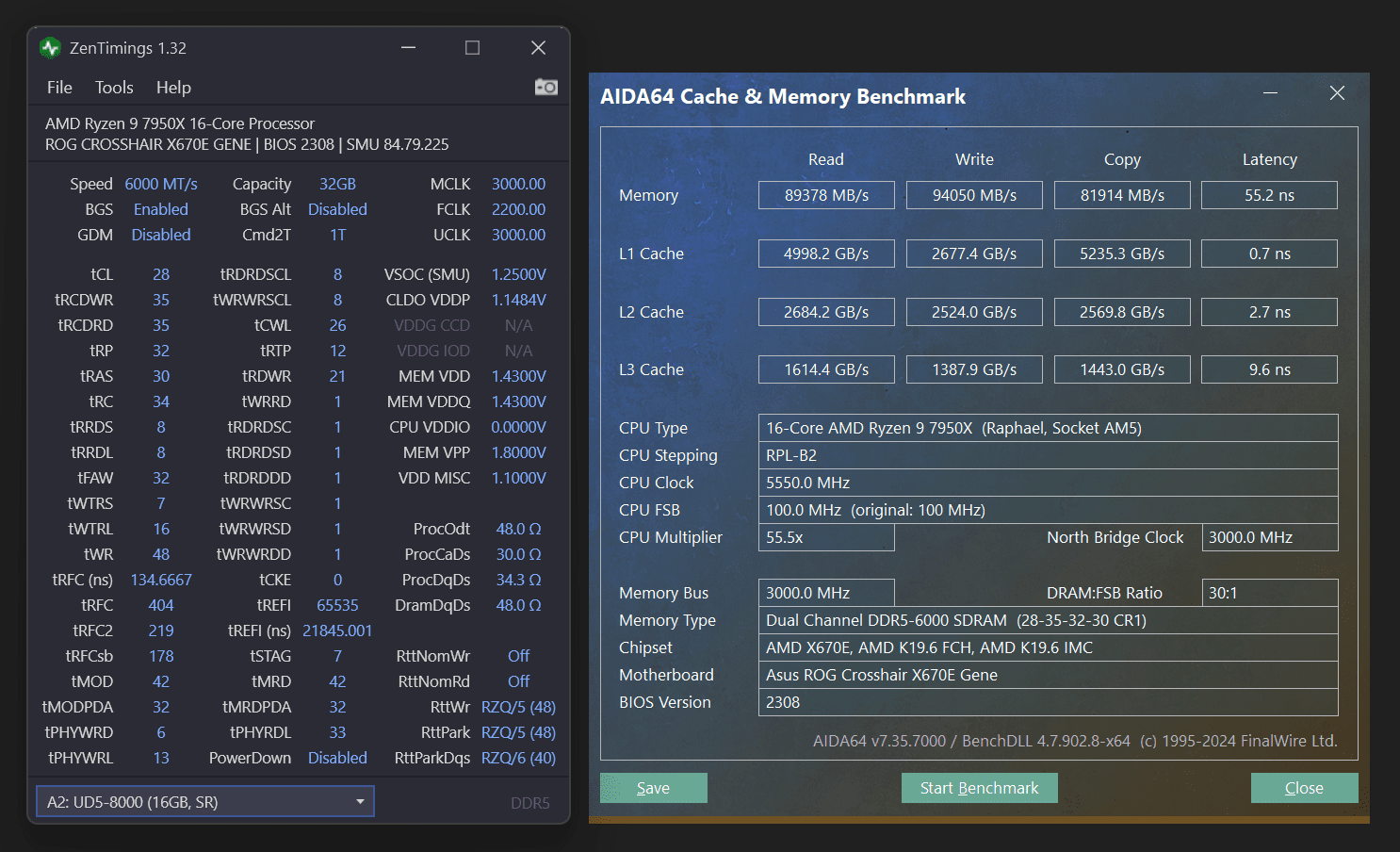Image resolution: width=1400 pixels, height=852 pixels.
Task: Click tCL value 28
Action: (161, 274)
